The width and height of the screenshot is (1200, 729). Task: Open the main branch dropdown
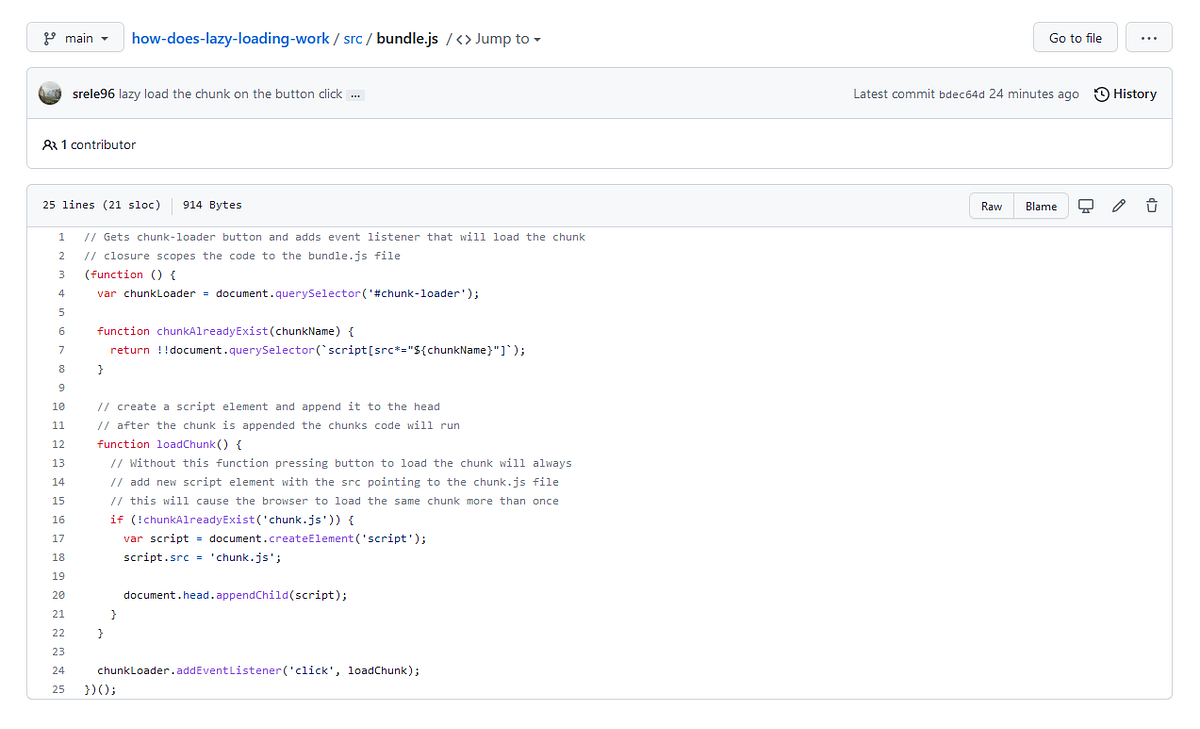[x=75, y=36]
